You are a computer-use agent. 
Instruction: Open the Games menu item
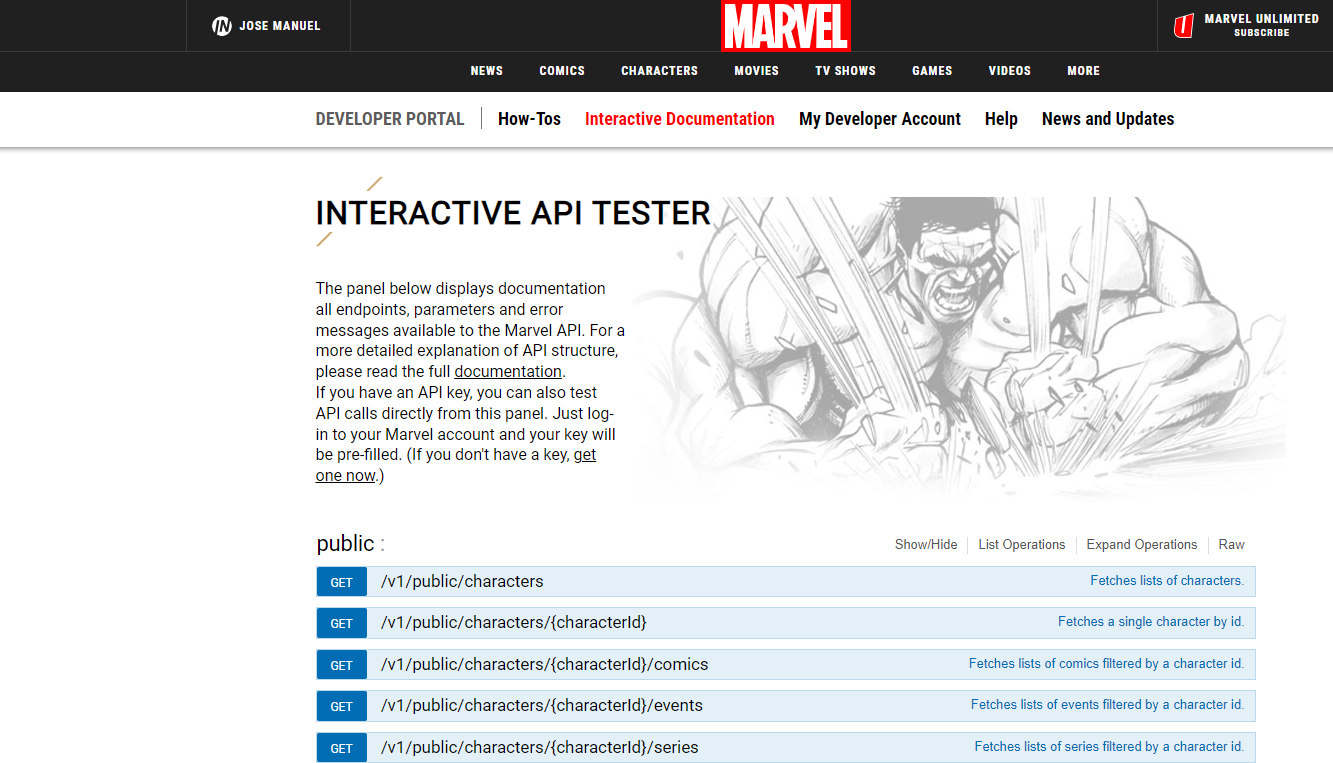click(932, 71)
